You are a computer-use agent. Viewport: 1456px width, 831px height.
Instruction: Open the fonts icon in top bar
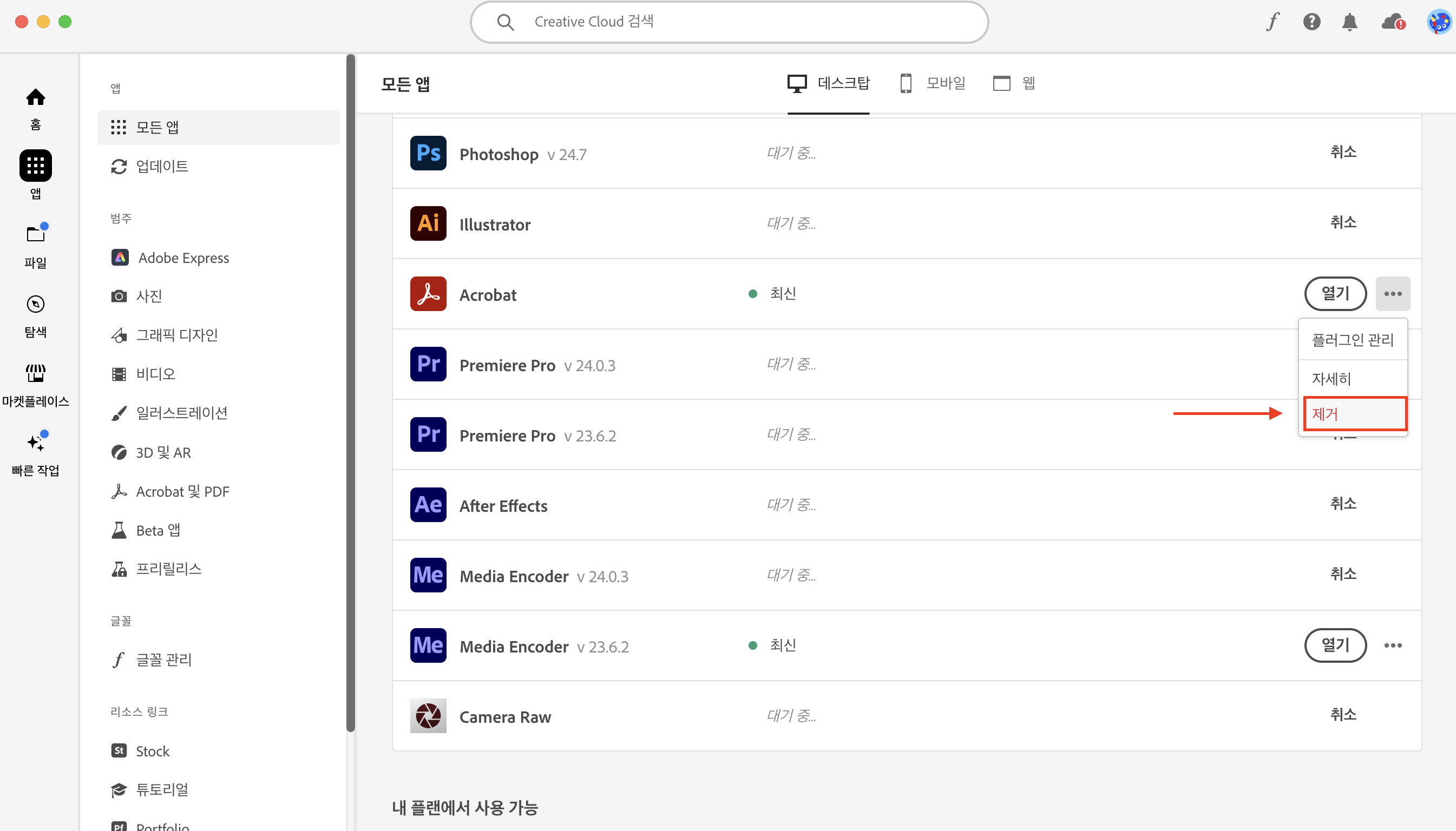tap(1273, 22)
